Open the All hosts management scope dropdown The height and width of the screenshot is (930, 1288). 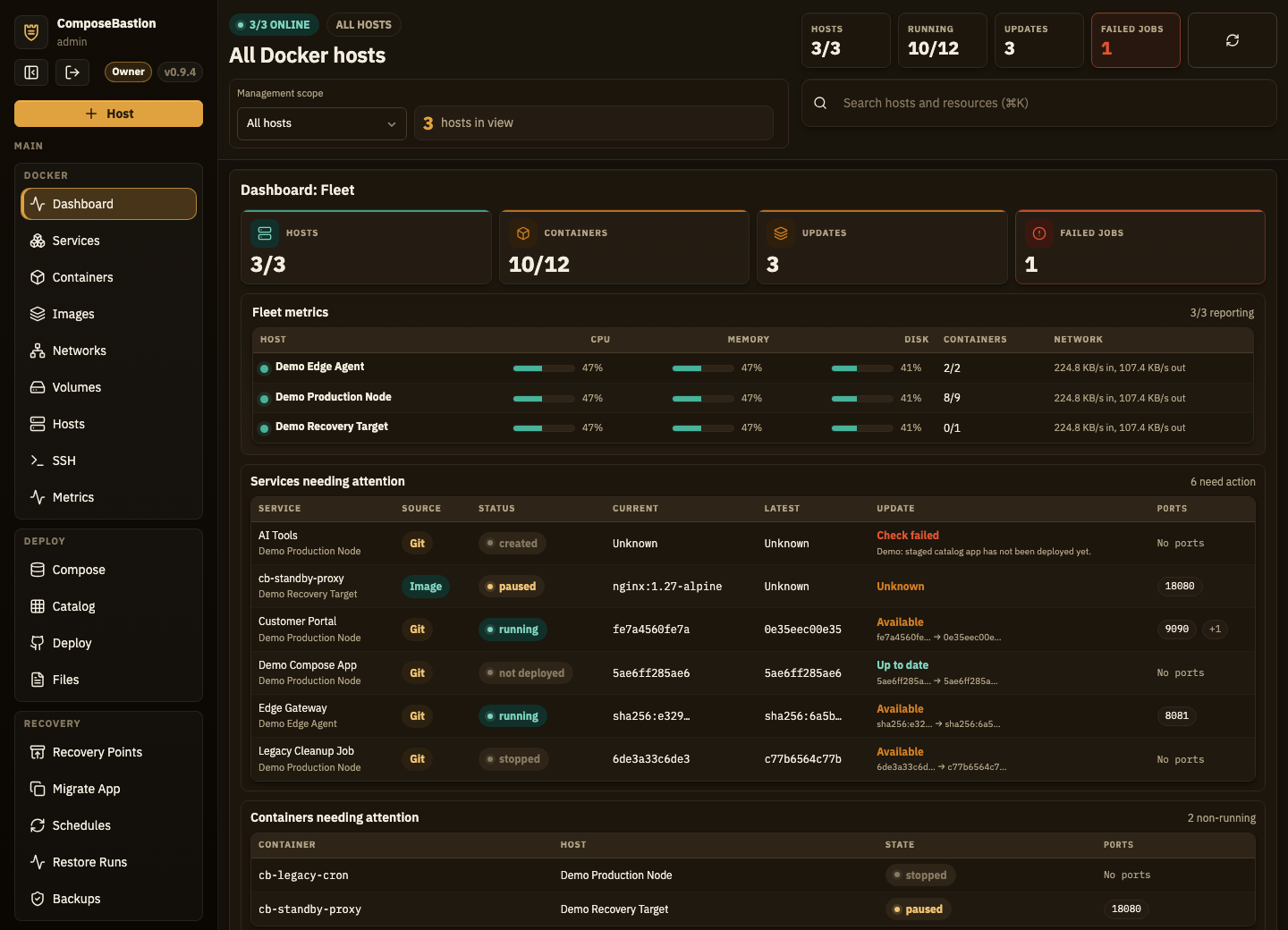(x=322, y=123)
